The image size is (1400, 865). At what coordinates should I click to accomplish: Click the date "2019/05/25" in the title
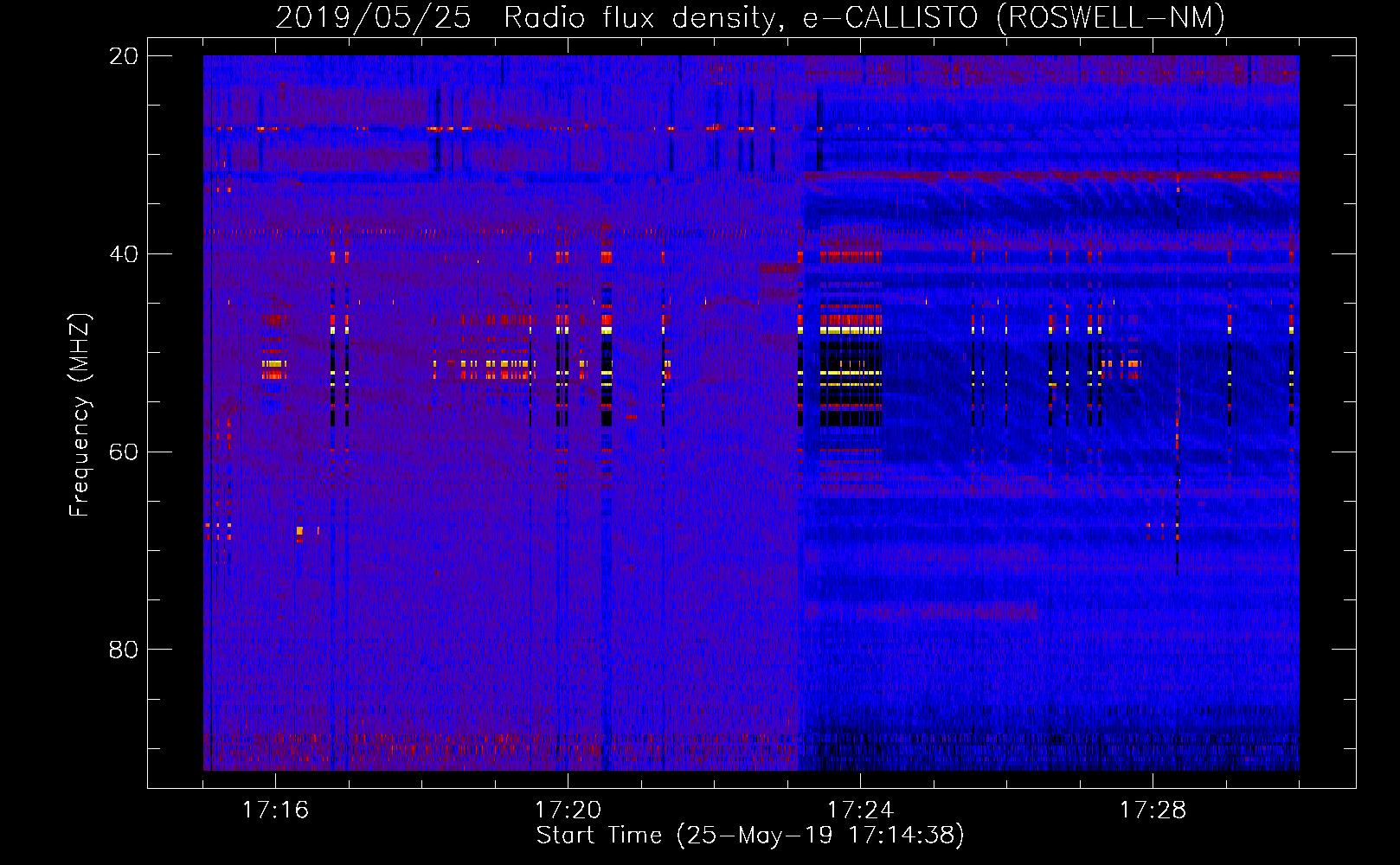(373, 17)
